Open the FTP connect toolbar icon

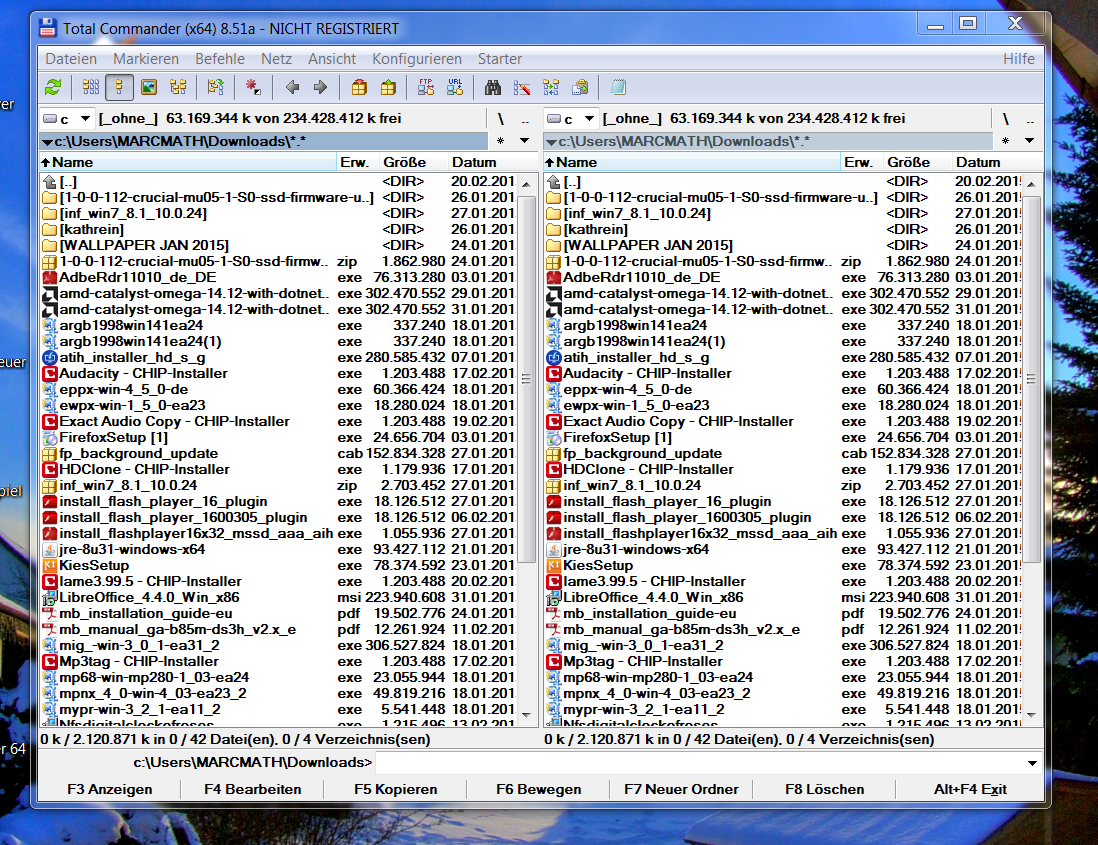click(426, 88)
